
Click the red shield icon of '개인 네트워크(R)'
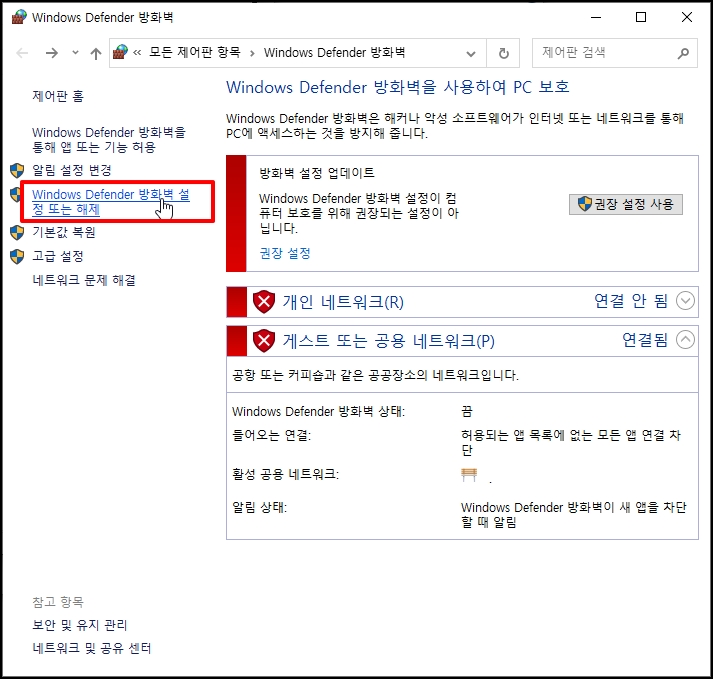(x=264, y=302)
